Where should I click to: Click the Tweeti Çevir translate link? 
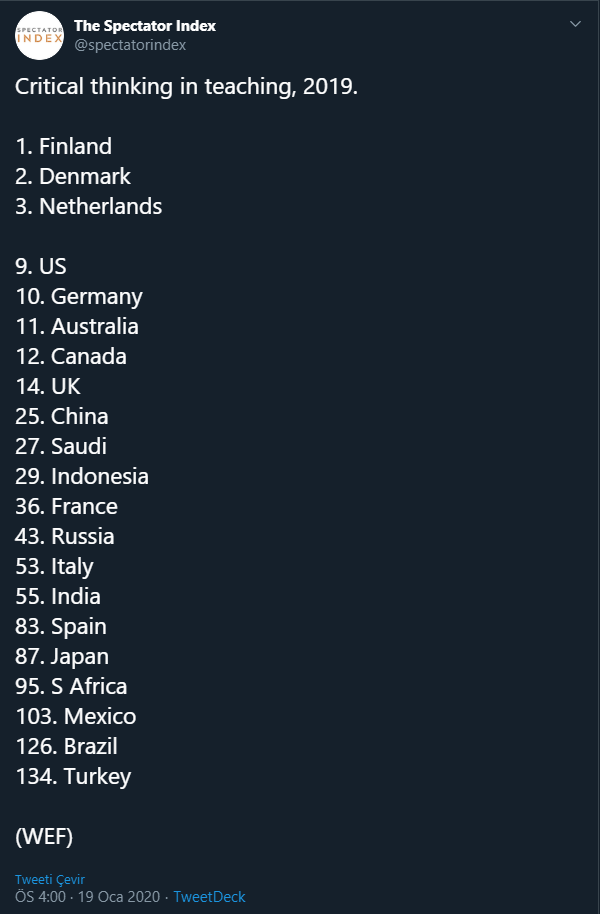tap(50, 879)
